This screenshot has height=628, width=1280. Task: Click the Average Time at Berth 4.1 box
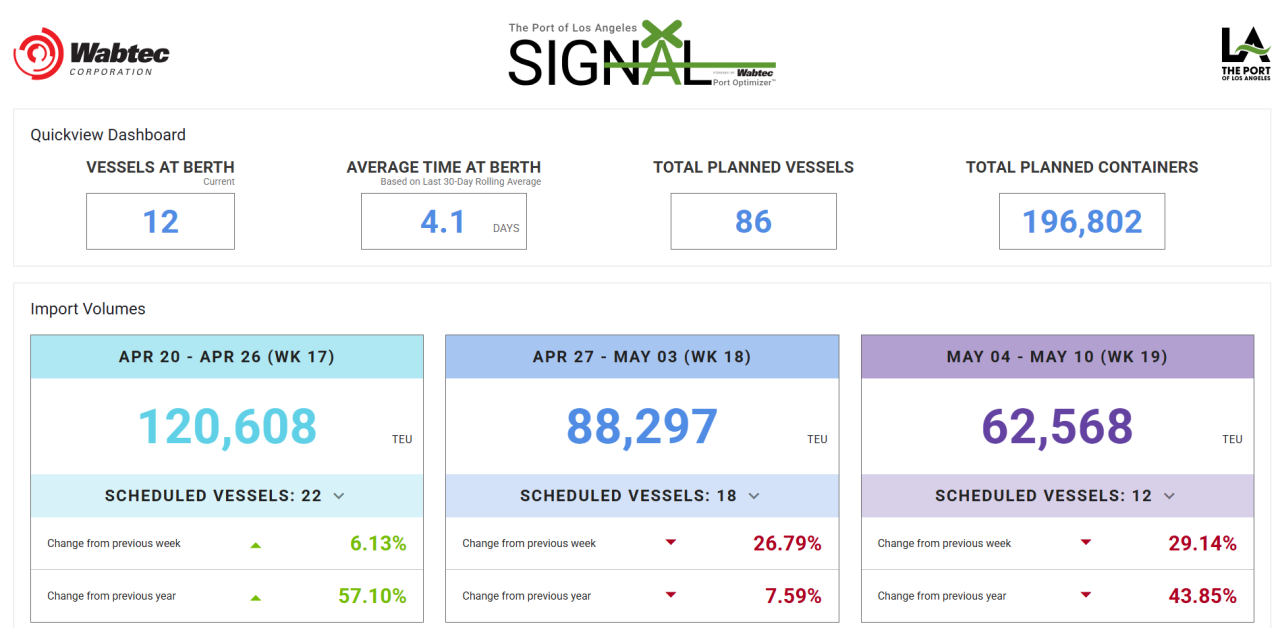point(443,221)
